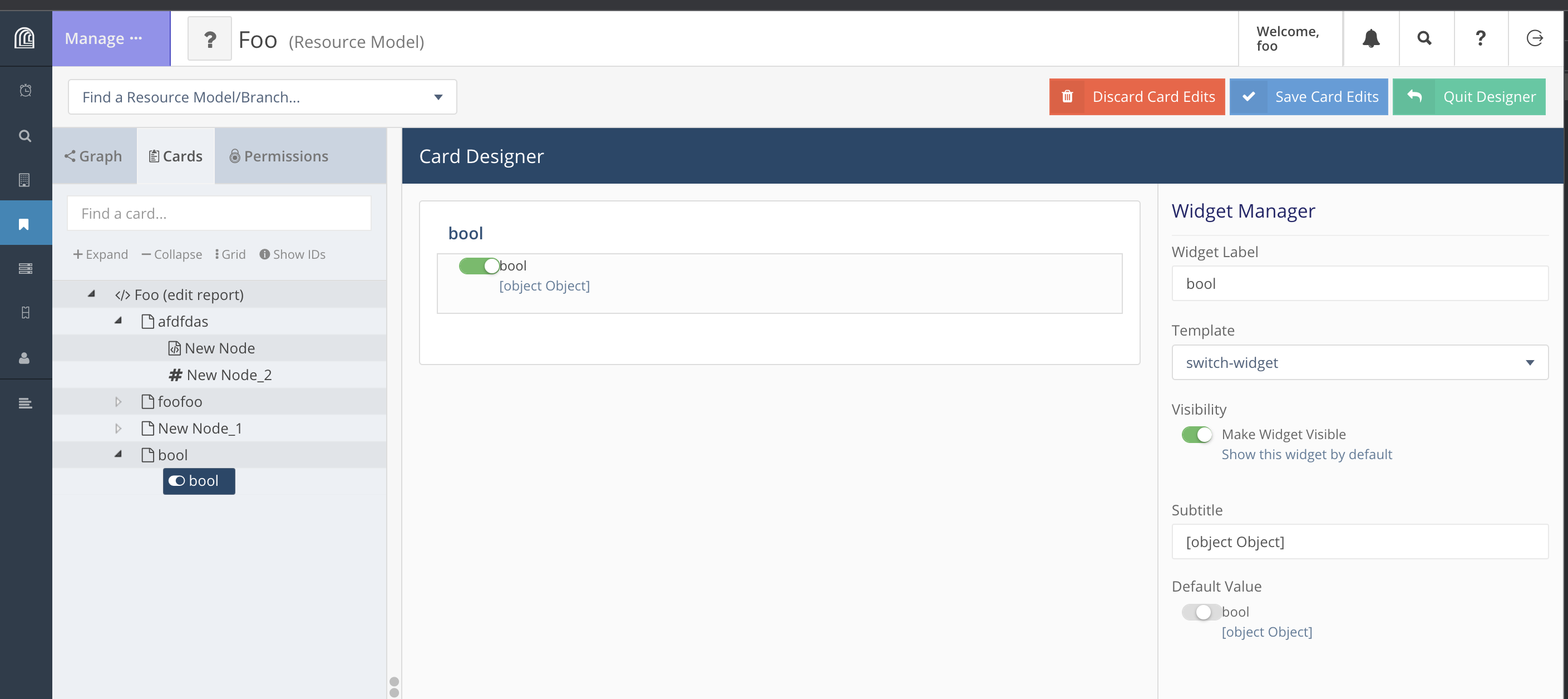Open the help icon next to logout

[1480, 38]
